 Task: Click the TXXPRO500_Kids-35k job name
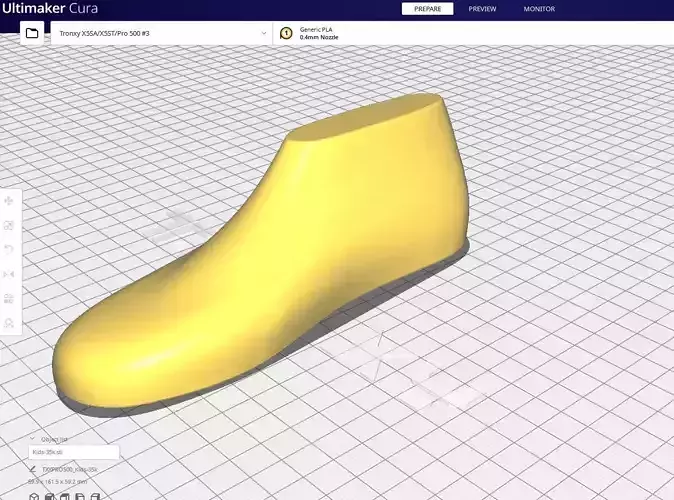coord(70,469)
